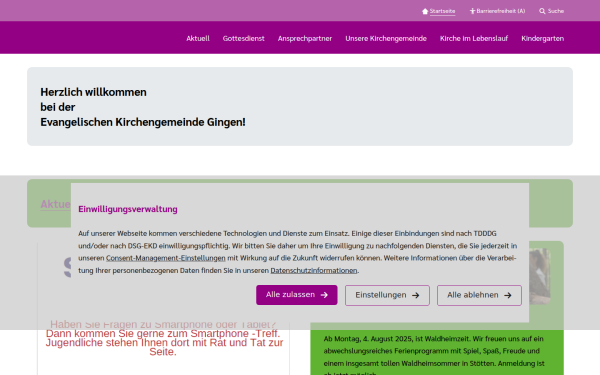Image resolution: width=600 pixels, height=375 pixels.
Task: Click the Einwilligungsverwaltung heading
Action: (x=128, y=209)
